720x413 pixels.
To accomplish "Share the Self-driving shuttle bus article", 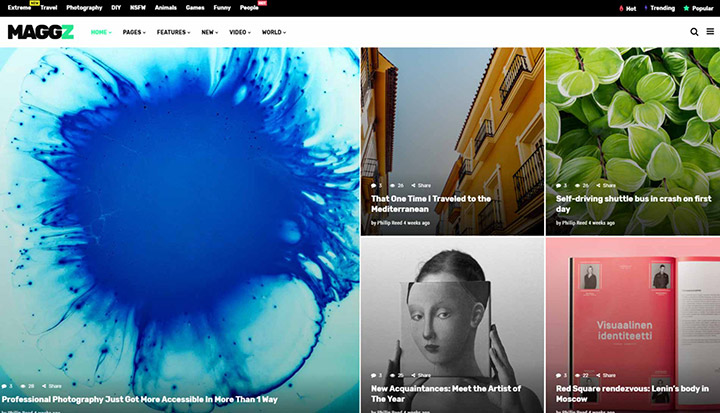I will [x=606, y=186].
